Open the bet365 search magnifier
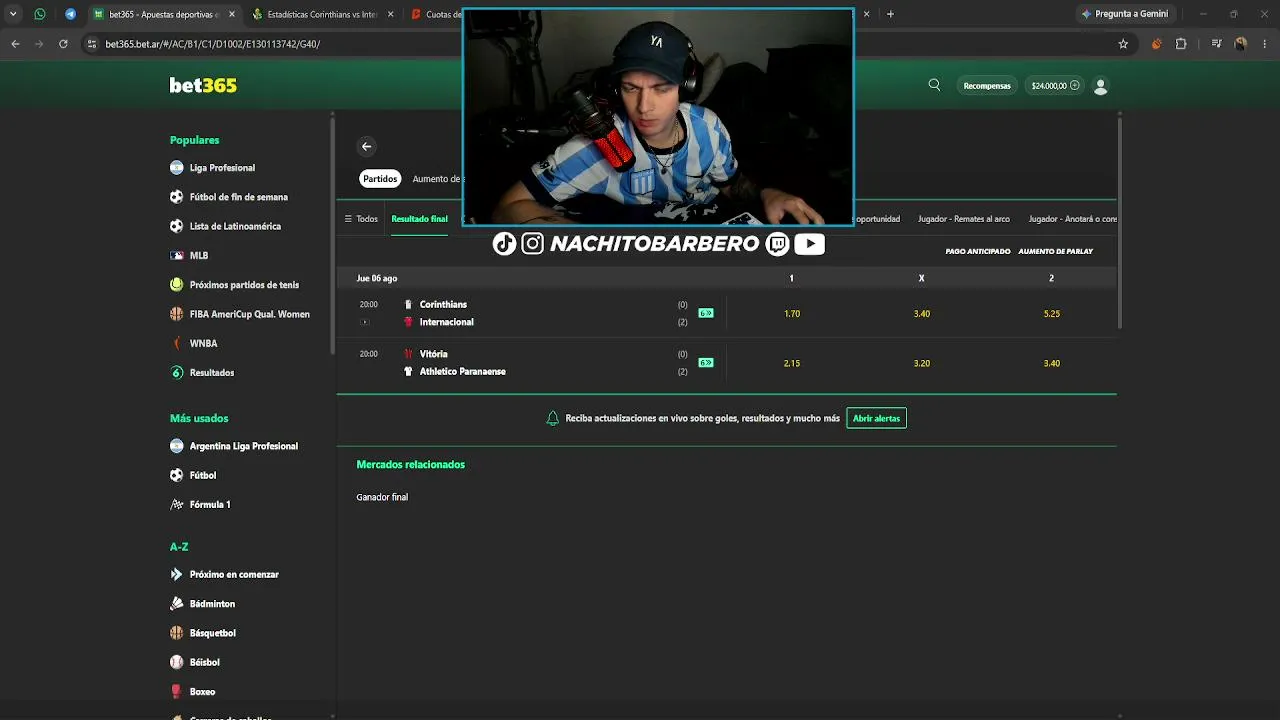The width and height of the screenshot is (1280, 720). pyautogui.click(x=934, y=85)
